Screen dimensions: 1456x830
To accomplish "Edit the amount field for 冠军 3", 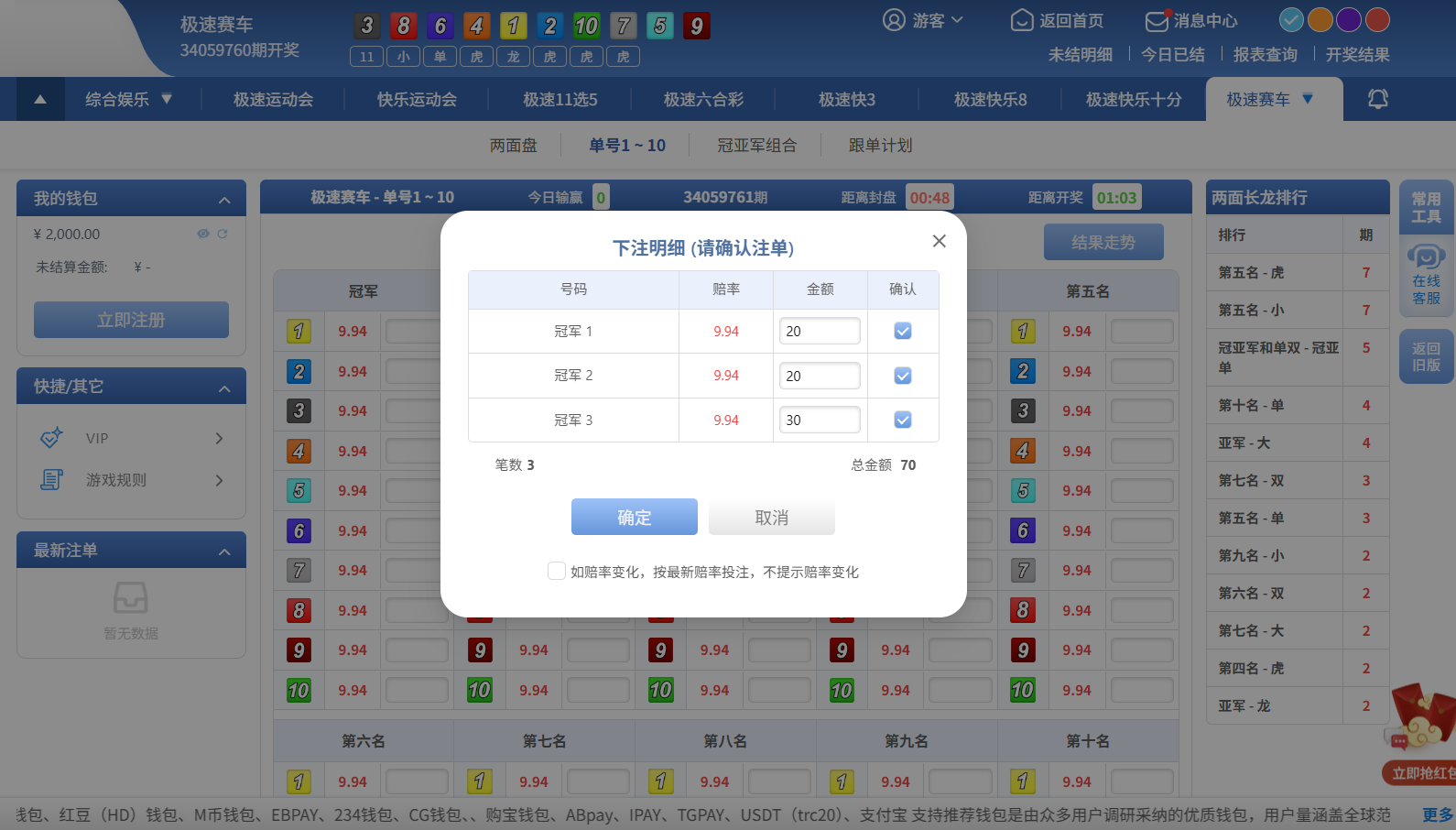I will (820, 420).
